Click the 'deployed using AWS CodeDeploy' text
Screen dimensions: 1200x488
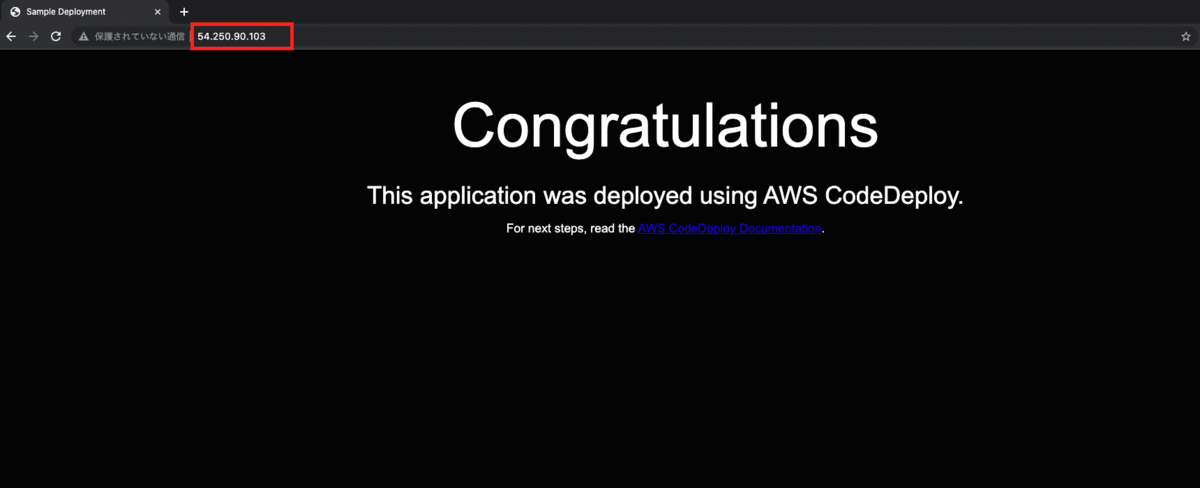tap(777, 196)
